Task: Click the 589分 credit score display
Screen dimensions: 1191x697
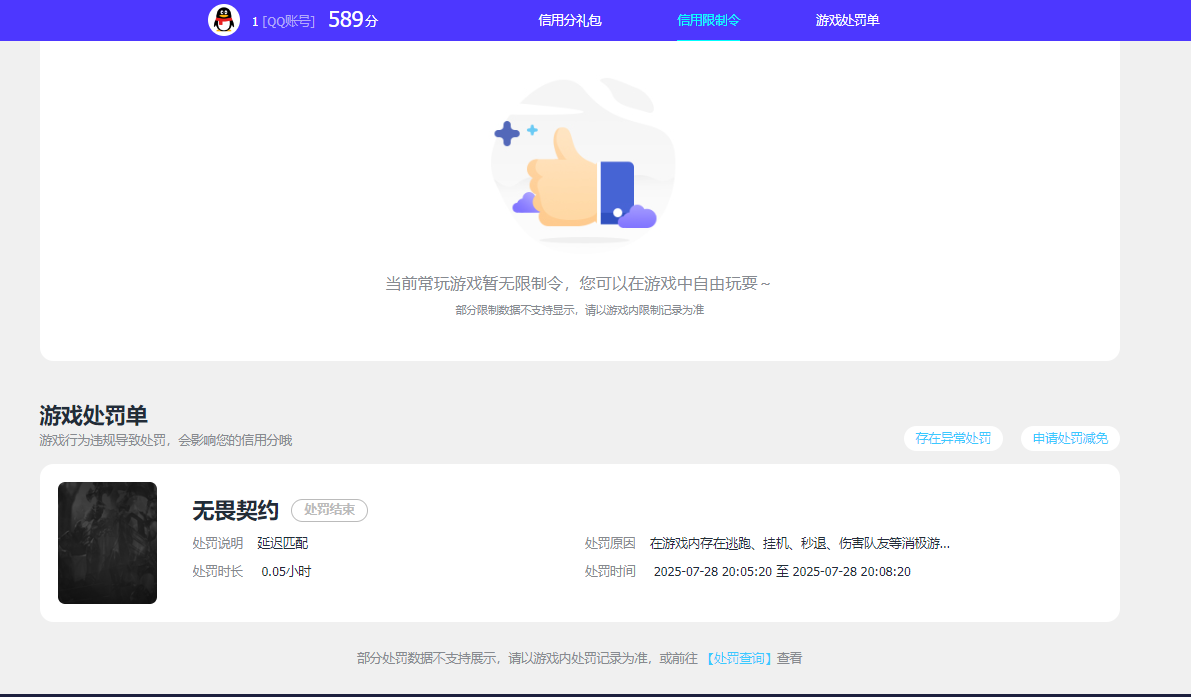Action: pos(350,20)
